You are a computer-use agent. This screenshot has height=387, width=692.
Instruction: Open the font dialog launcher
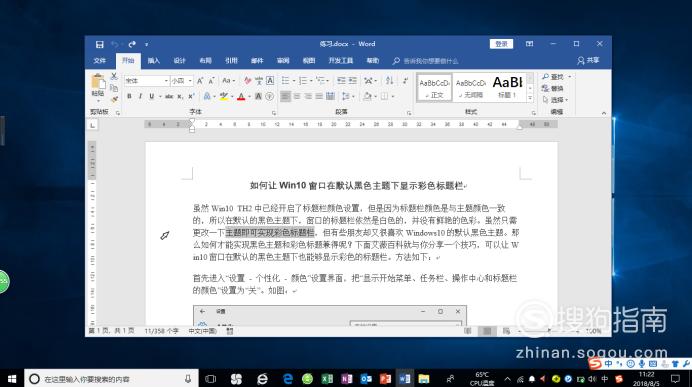point(274,113)
